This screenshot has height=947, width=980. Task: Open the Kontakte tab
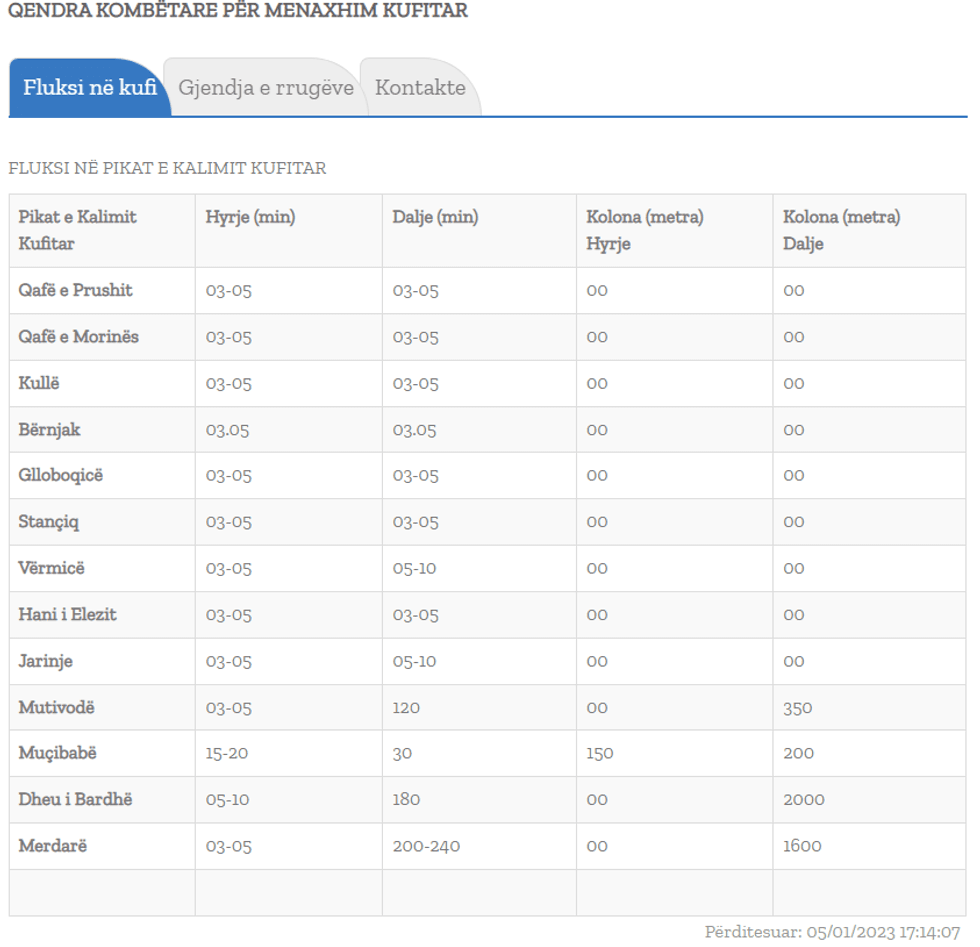419,88
